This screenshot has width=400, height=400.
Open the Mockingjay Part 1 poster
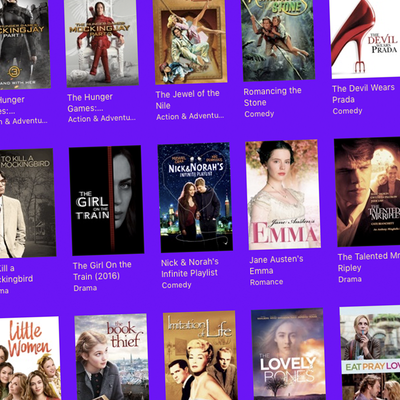pos(24,45)
